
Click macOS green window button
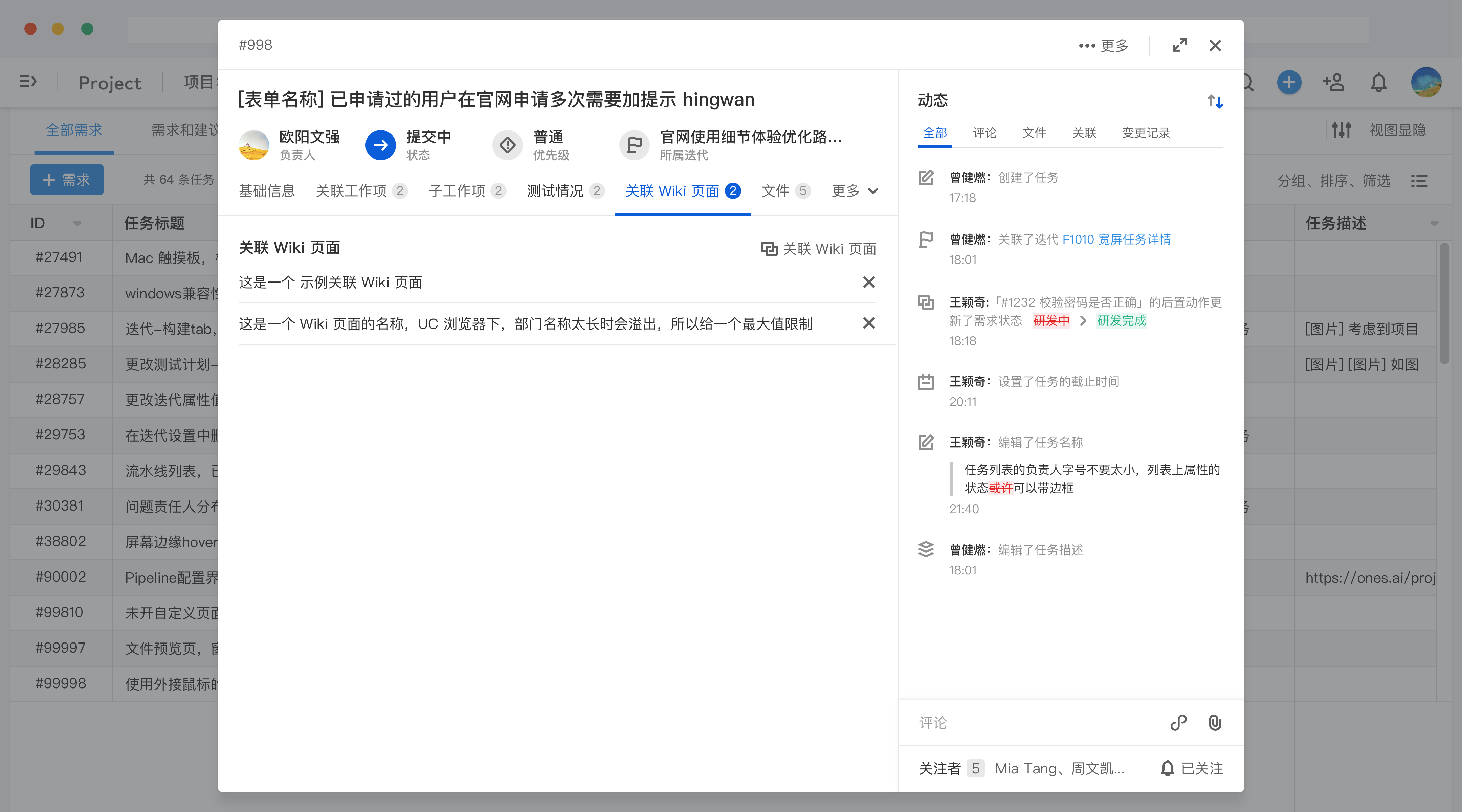click(x=87, y=29)
